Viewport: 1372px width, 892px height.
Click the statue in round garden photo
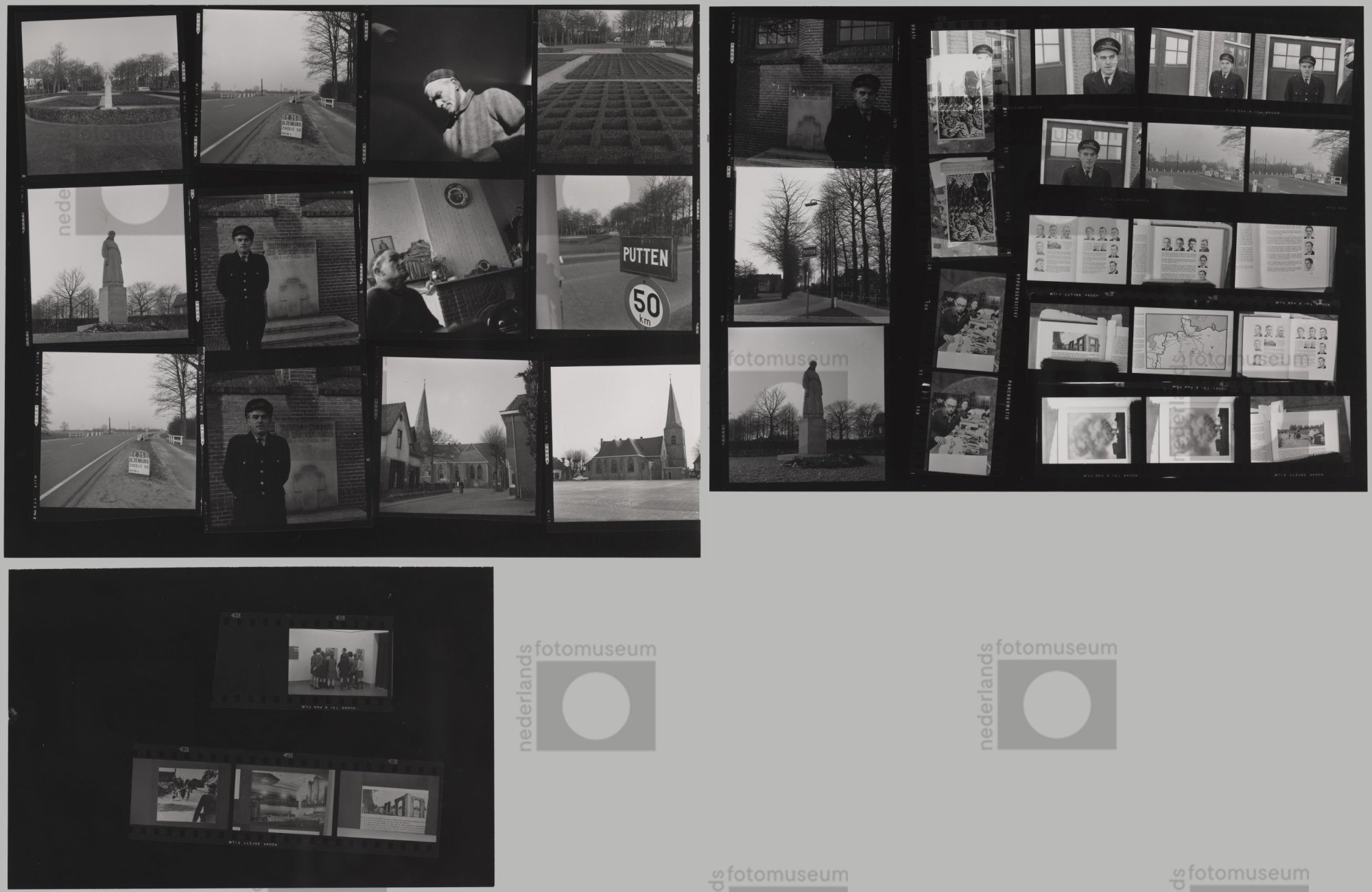[103, 95]
